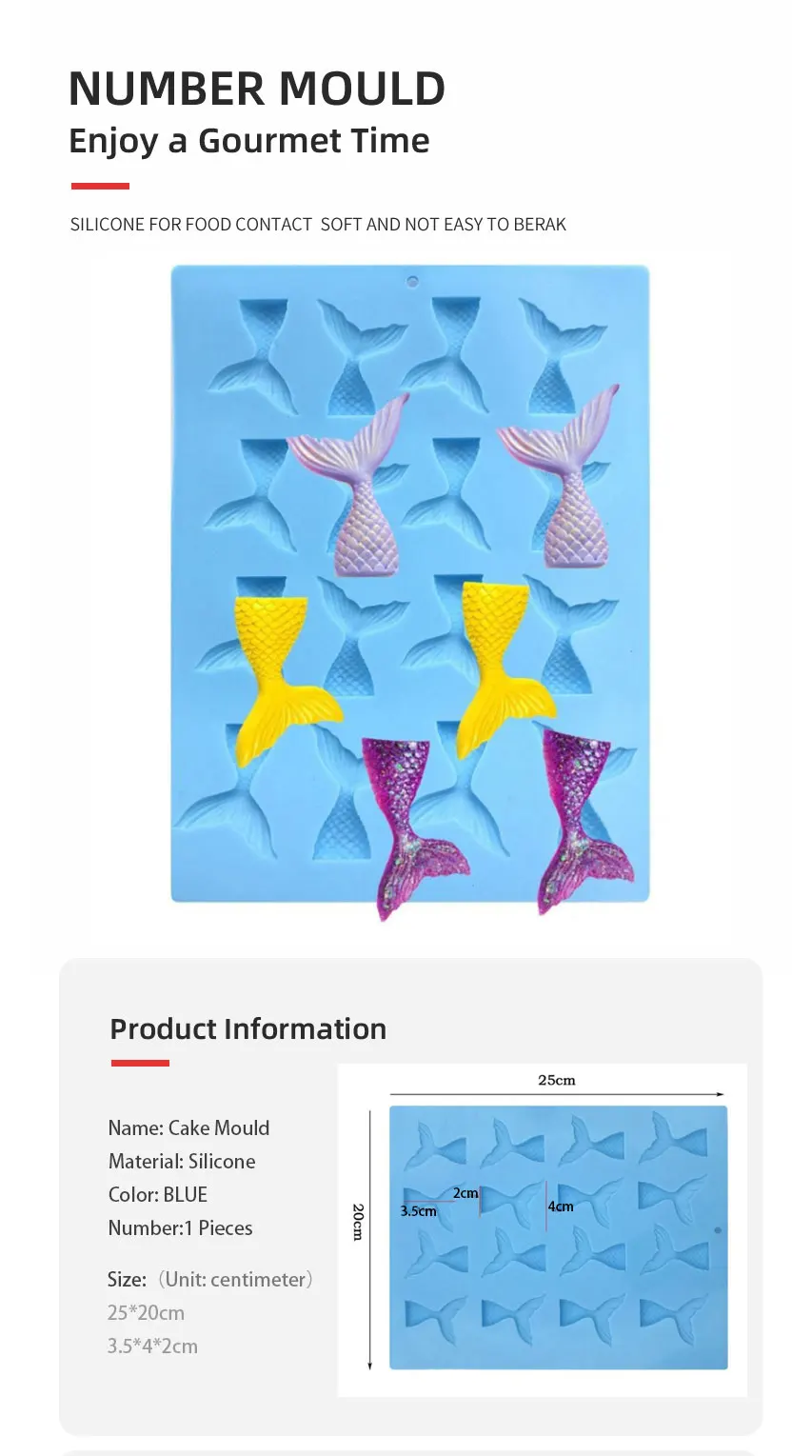The height and width of the screenshot is (1456, 812).
Task: Click the Name: Cake Mould line
Action: (x=188, y=1128)
